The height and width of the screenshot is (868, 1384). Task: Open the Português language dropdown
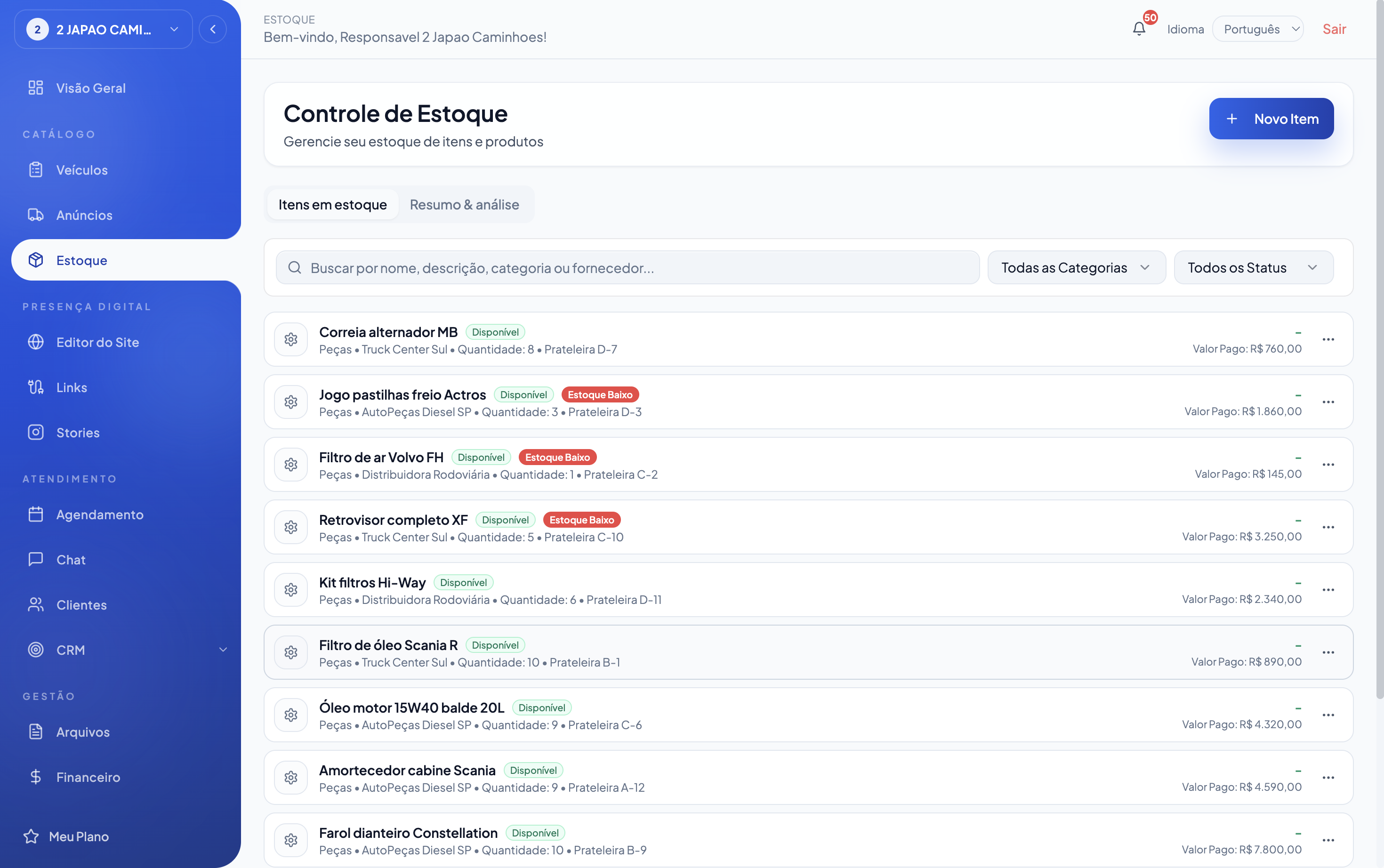coord(1258,29)
